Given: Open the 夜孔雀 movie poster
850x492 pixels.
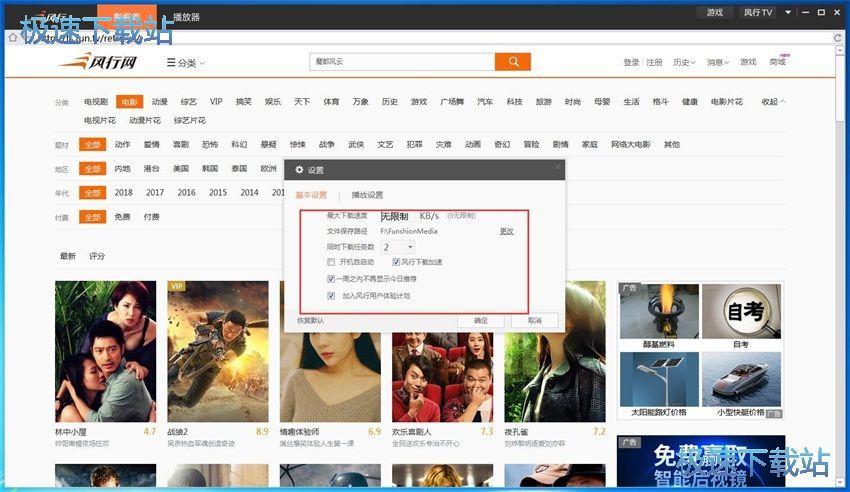Looking at the screenshot, I should (x=555, y=377).
